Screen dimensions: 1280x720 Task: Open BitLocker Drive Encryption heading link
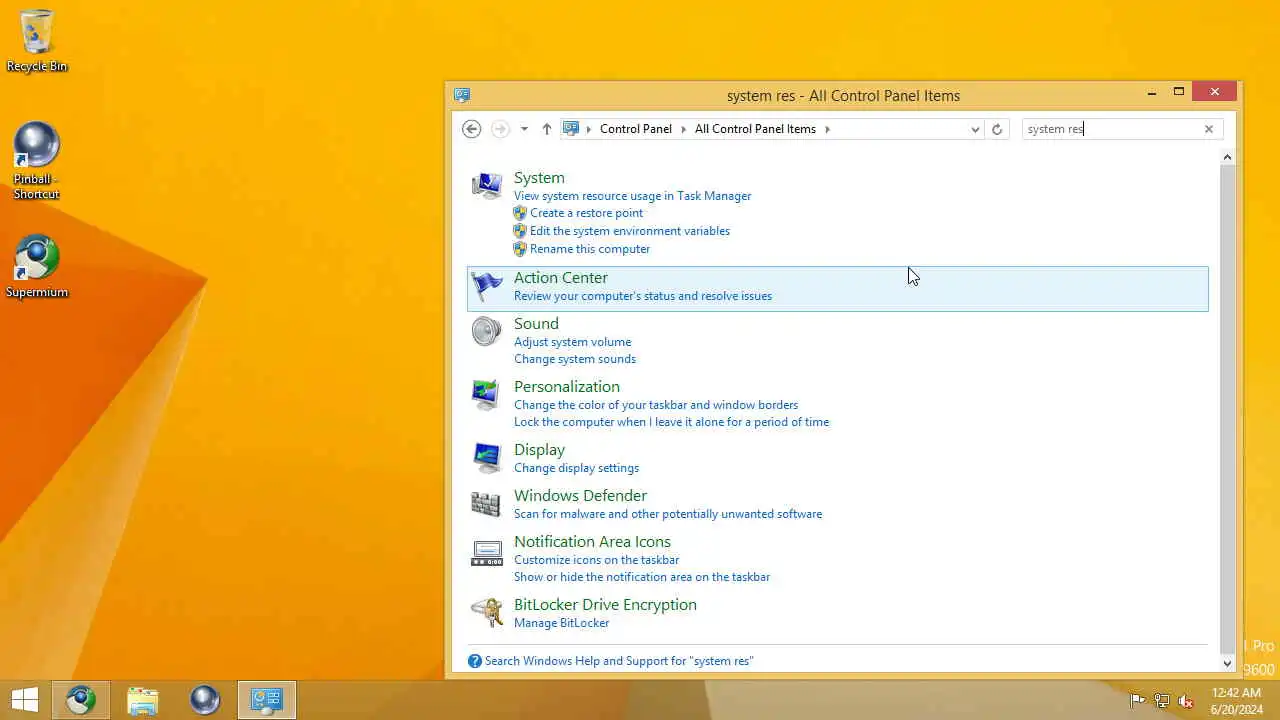pyautogui.click(x=605, y=604)
